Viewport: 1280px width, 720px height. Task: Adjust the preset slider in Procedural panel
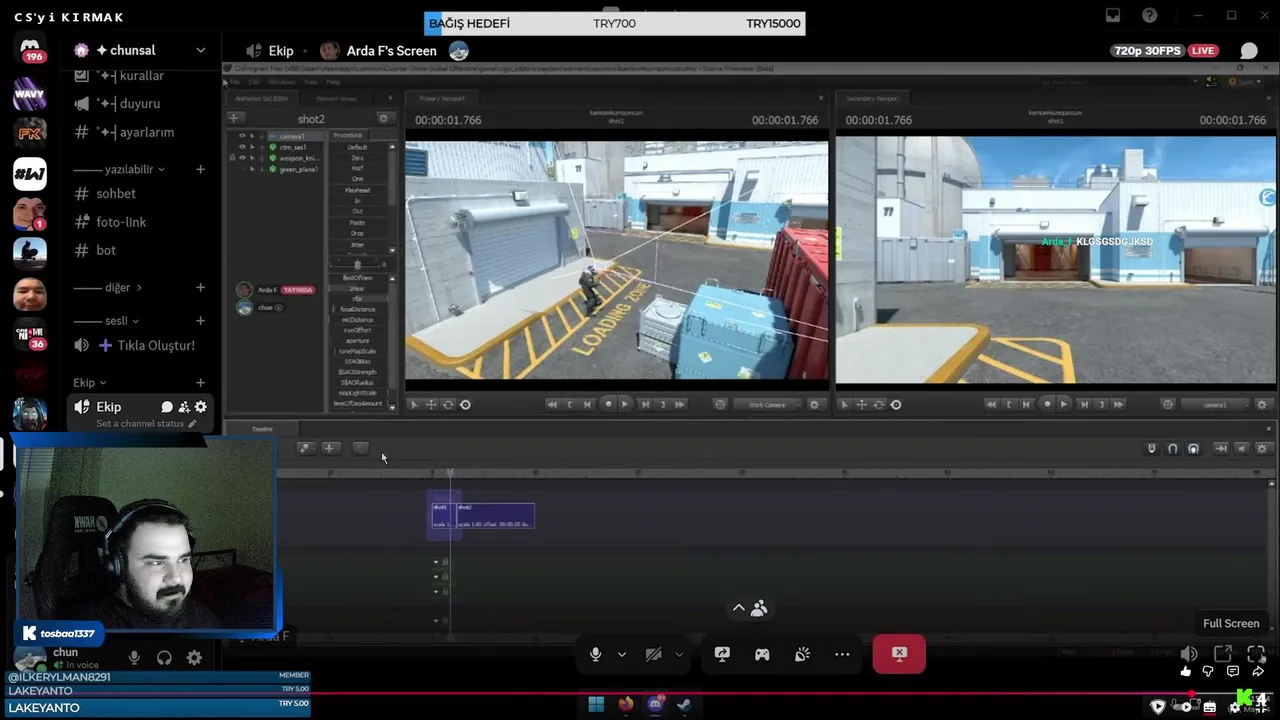point(358,264)
